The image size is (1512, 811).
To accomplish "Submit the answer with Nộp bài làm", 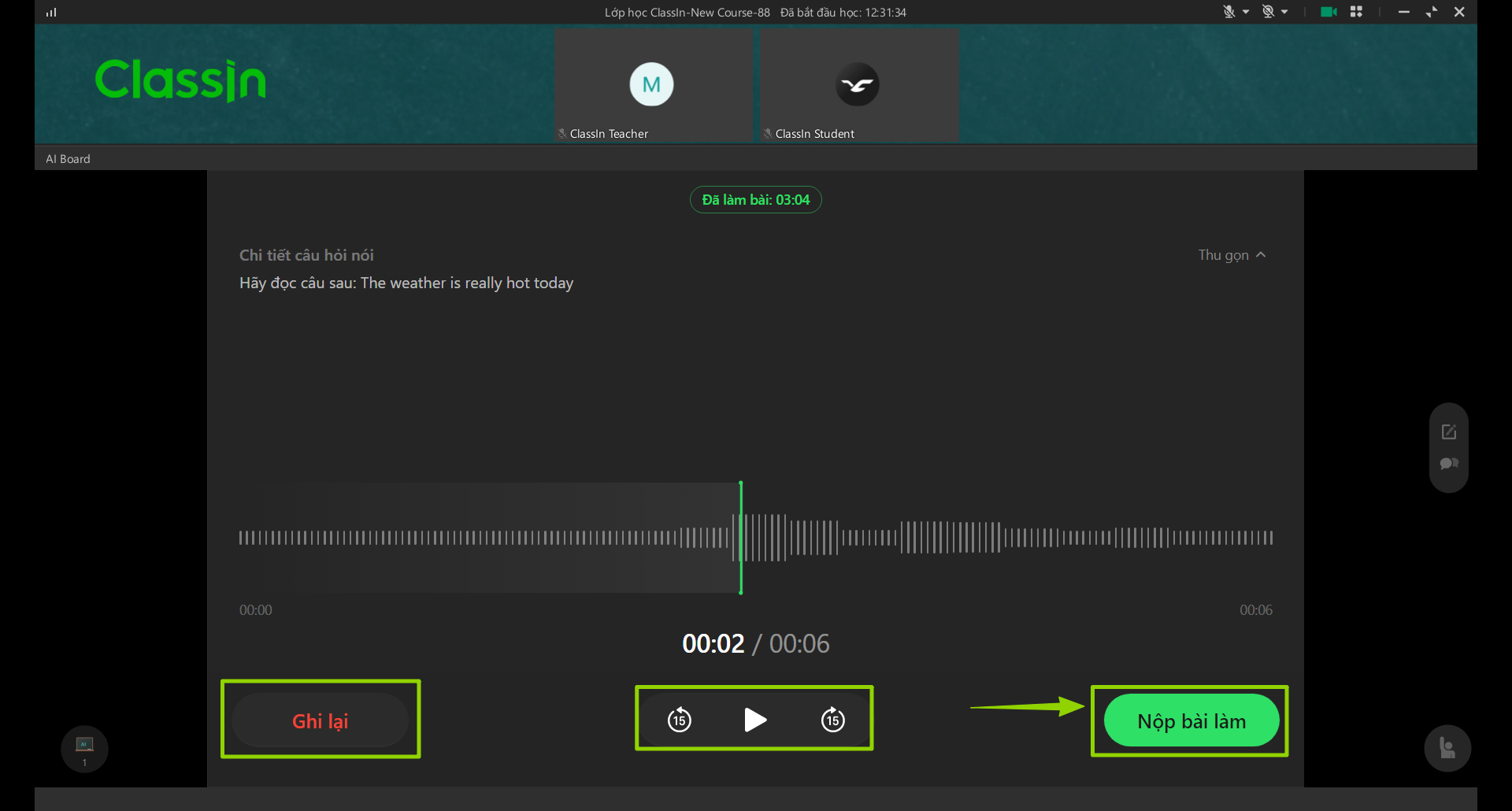I will pos(1191,720).
